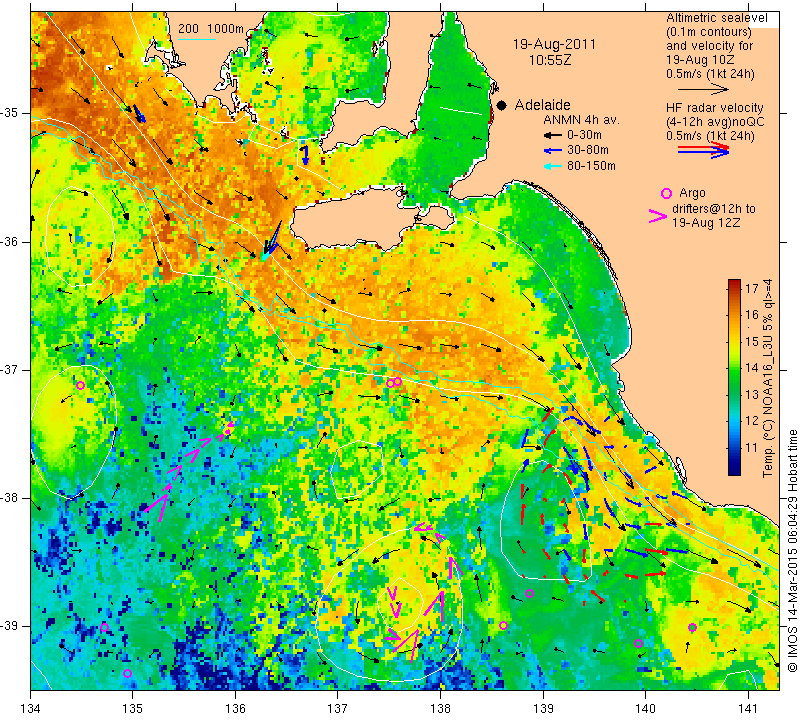Click the x-axis longitude label 141

click(x=748, y=709)
